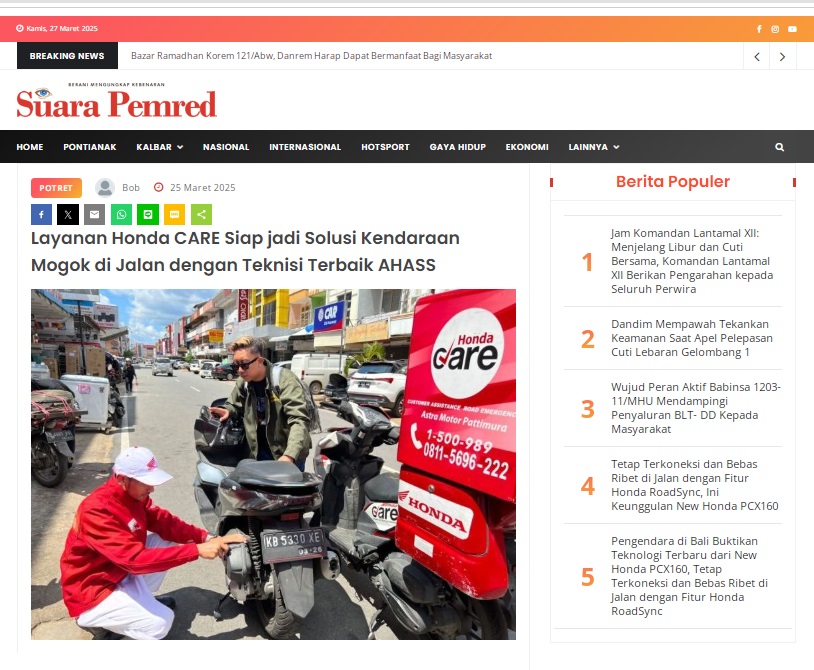This screenshot has width=814, height=670.
Task: Expand the KALBAR dropdown menu
Action: pos(159,147)
